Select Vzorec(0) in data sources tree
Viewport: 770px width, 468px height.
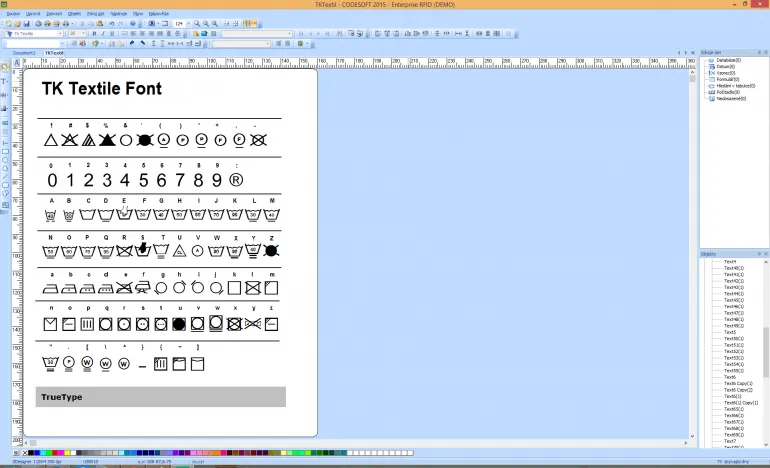coord(726,73)
